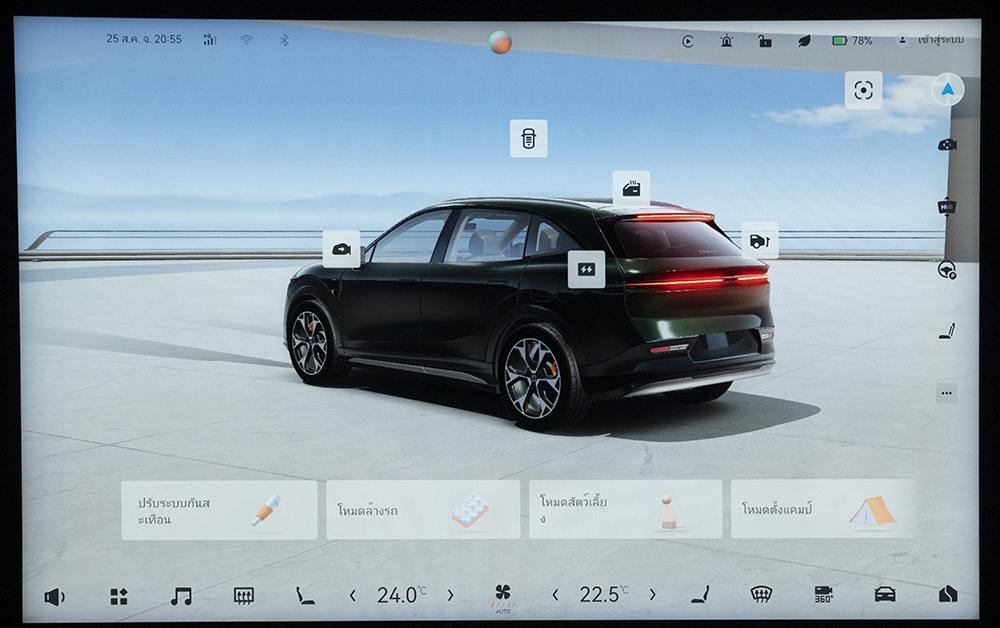1000x628 pixels.
Task: Toggle the fan AUTO climate mode
Action: click(x=503, y=596)
